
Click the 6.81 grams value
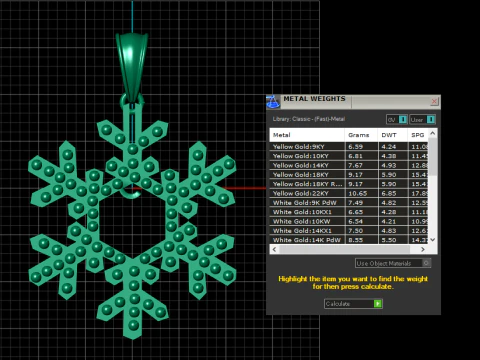click(356, 156)
